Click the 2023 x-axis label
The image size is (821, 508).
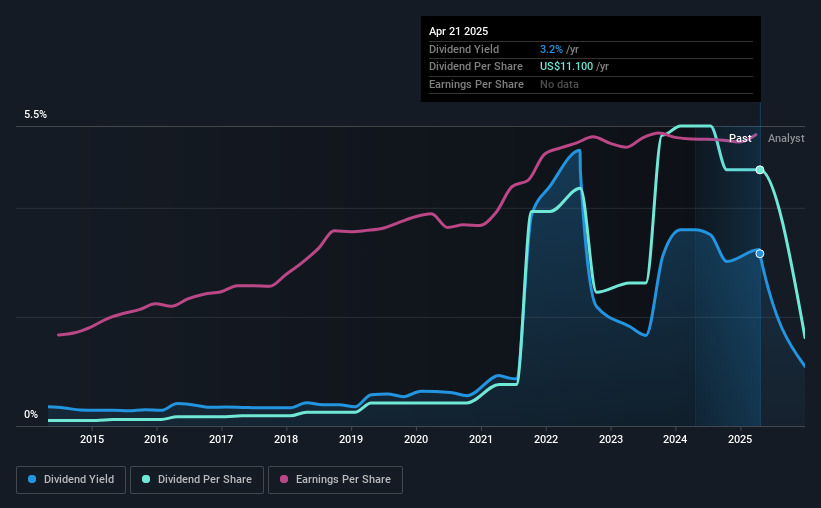click(611, 439)
